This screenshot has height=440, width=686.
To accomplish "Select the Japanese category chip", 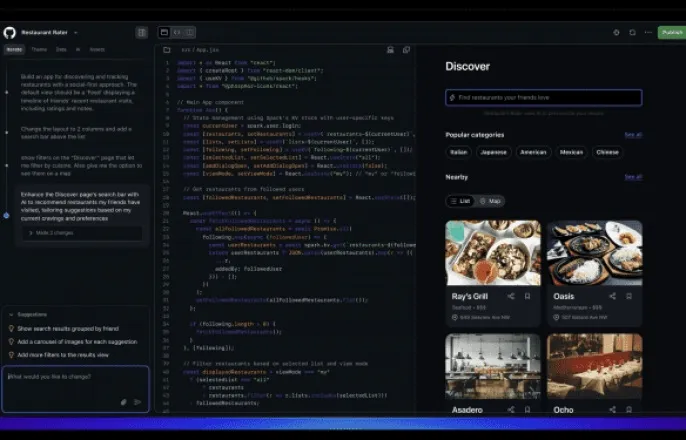I will pyautogui.click(x=494, y=152).
